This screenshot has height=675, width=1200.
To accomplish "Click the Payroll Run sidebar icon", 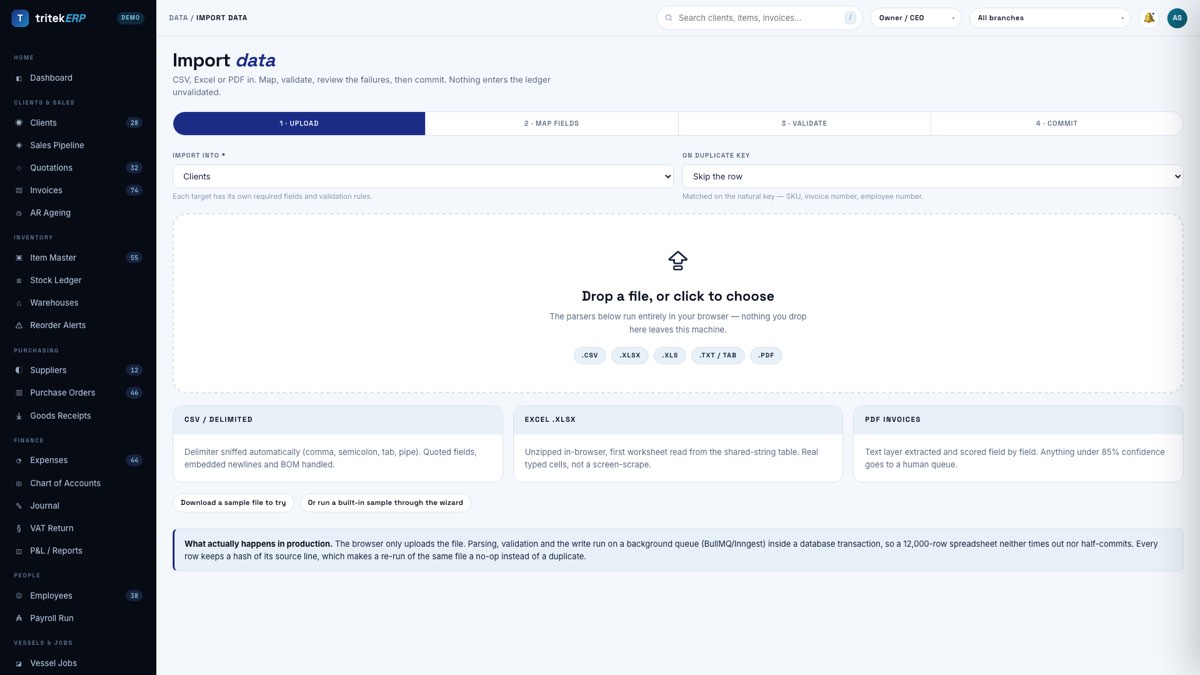I will point(19,618).
